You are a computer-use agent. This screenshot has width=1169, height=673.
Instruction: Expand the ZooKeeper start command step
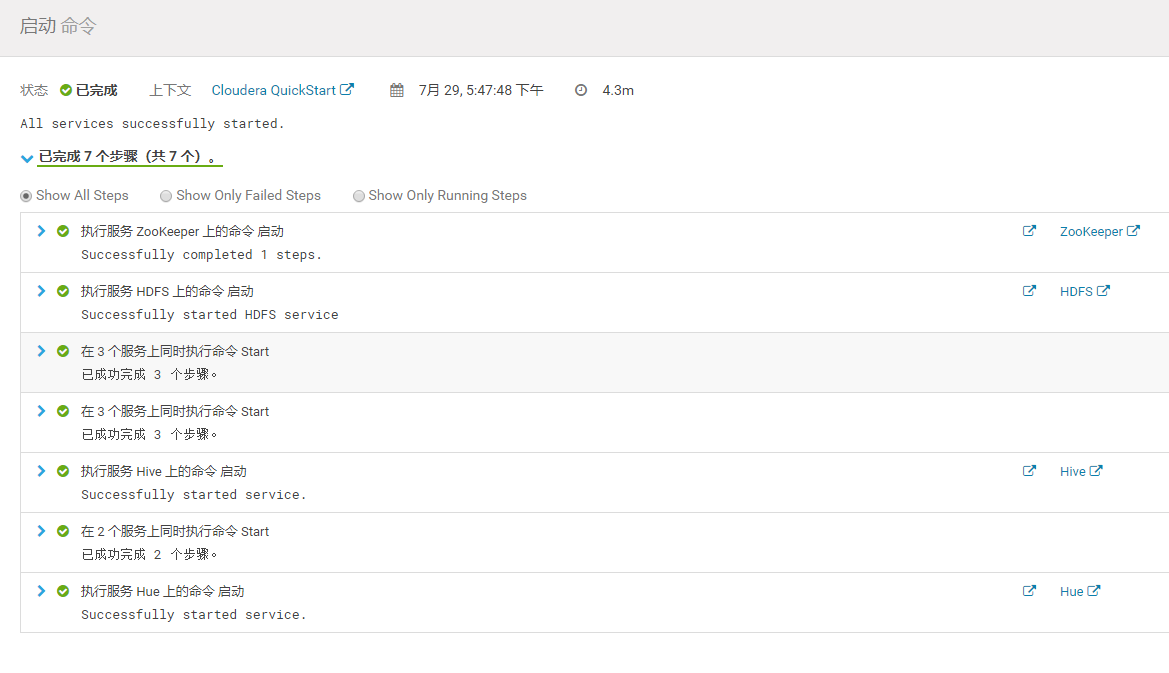pos(41,231)
